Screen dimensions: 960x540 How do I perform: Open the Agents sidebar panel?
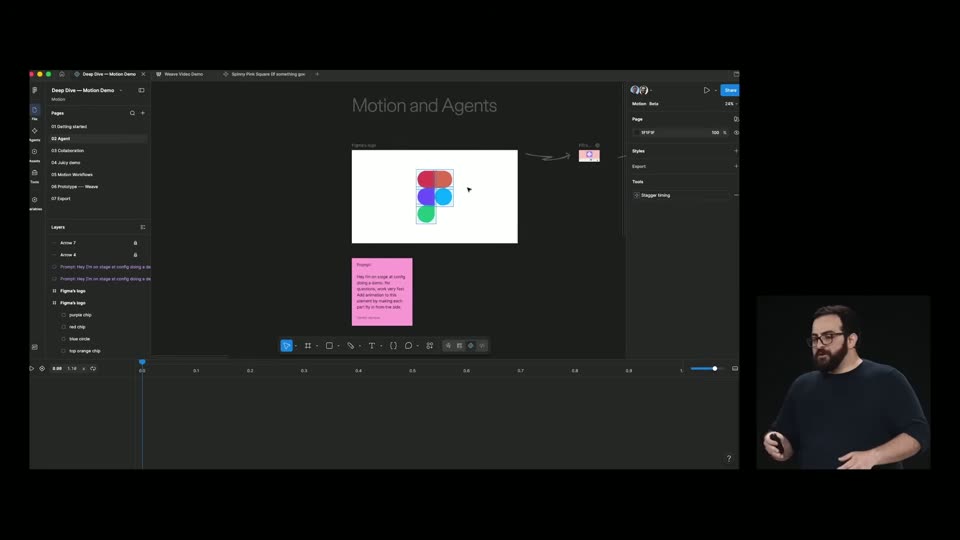click(x=34, y=133)
